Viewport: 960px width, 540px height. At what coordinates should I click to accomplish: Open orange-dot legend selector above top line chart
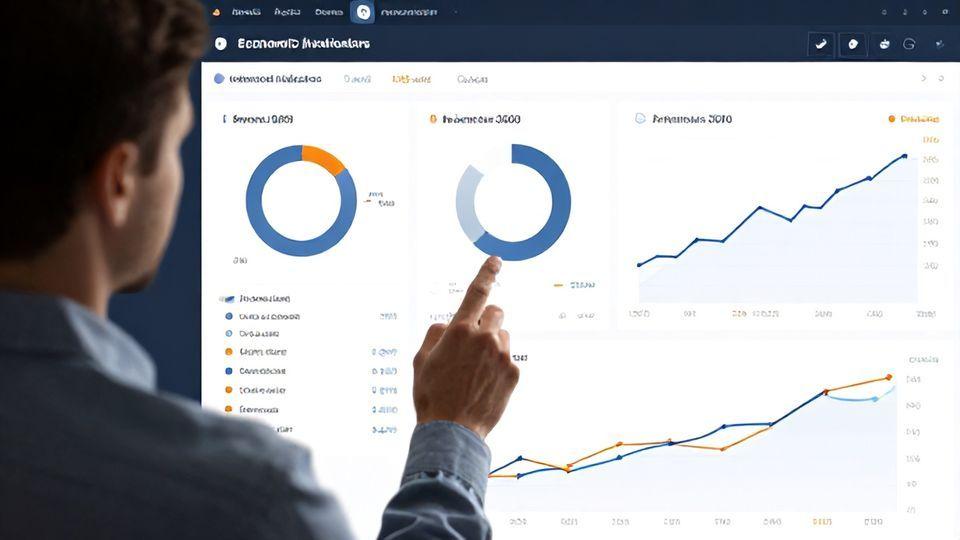[x=912, y=119]
